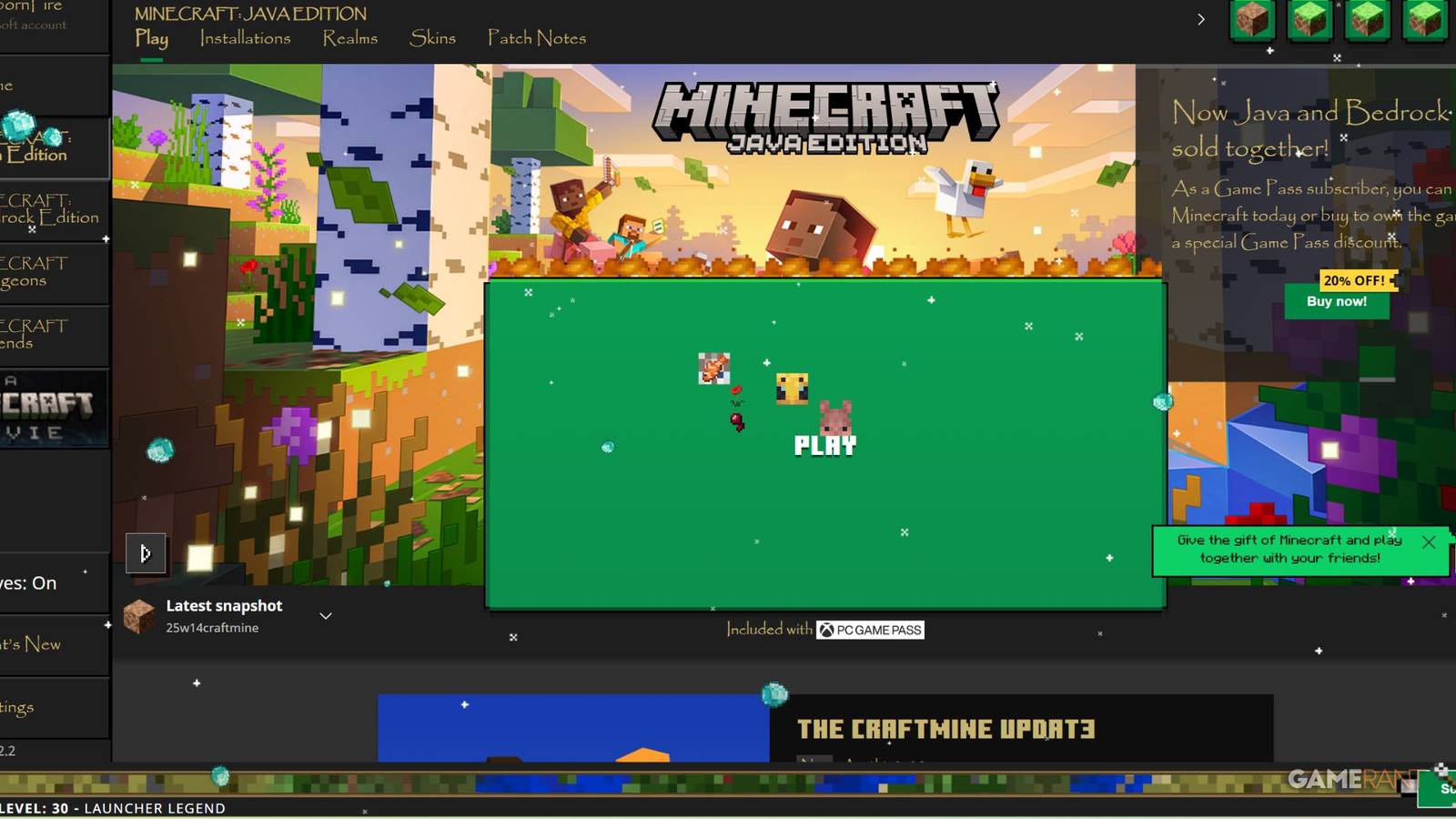Screen dimensions: 1456x819
Task: Go to the Skins tab
Action: click(x=432, y=38)
